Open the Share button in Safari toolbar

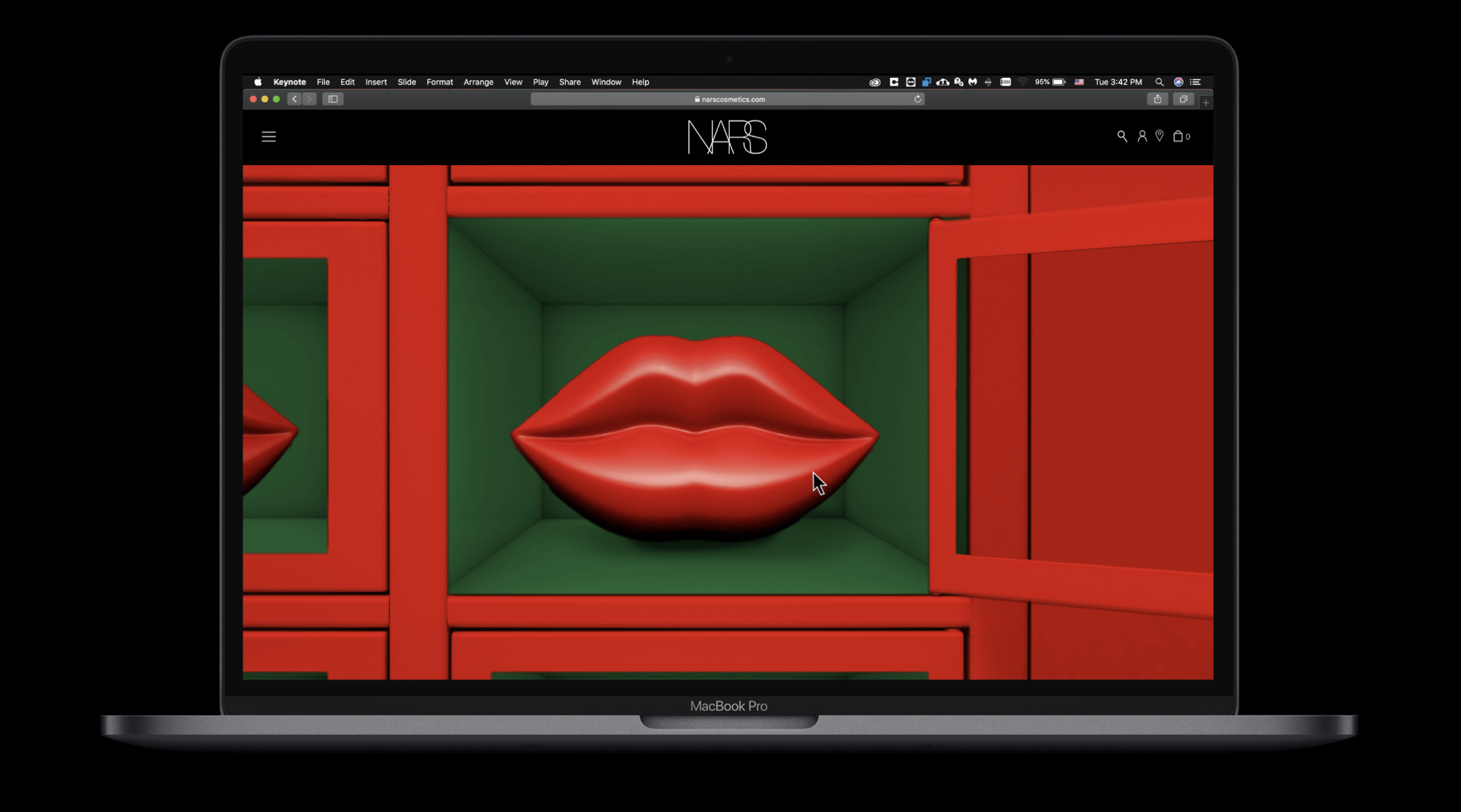tap(1158, 99)
